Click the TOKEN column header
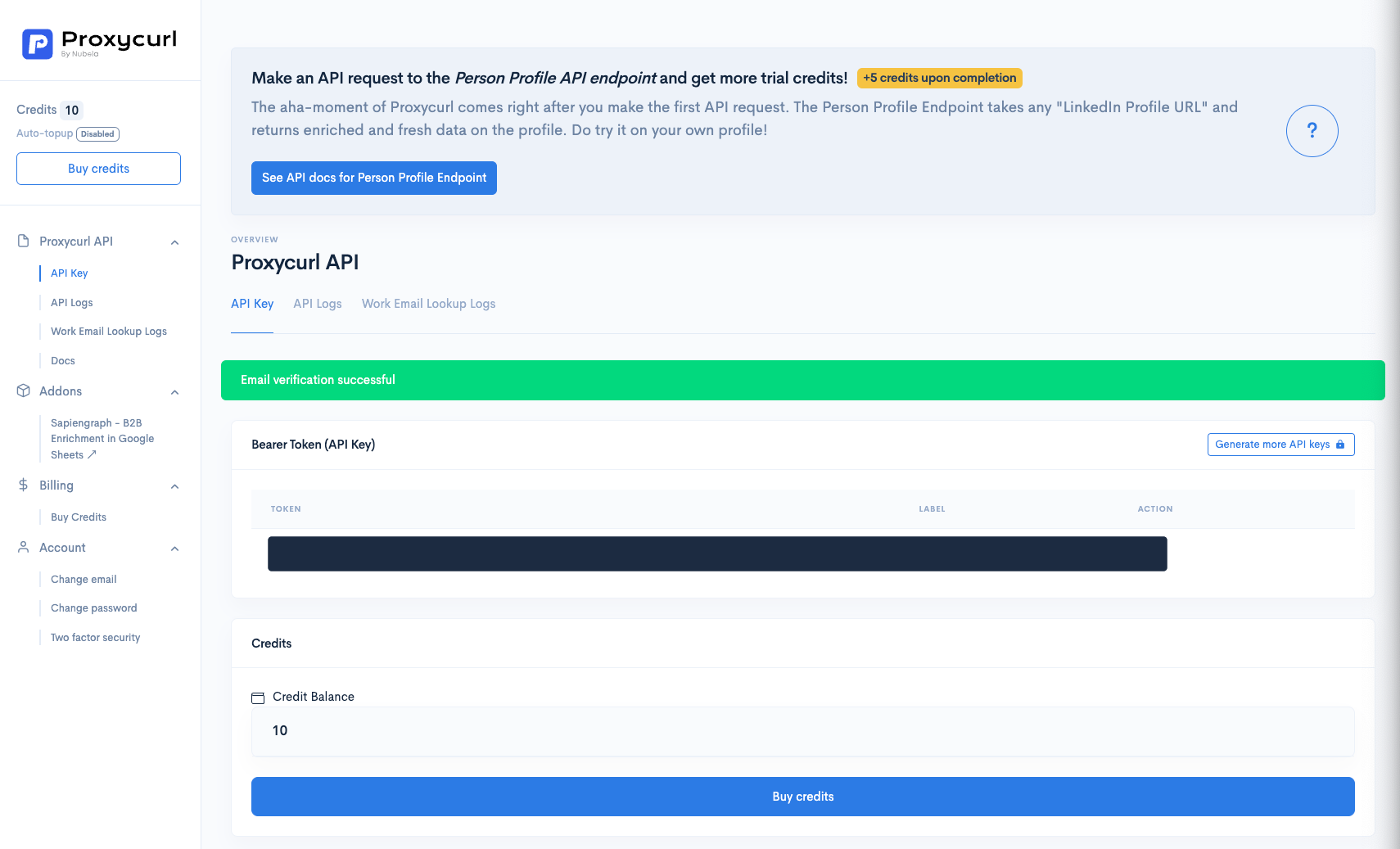This screenshot has width=1400, height=849. (286, 509)
